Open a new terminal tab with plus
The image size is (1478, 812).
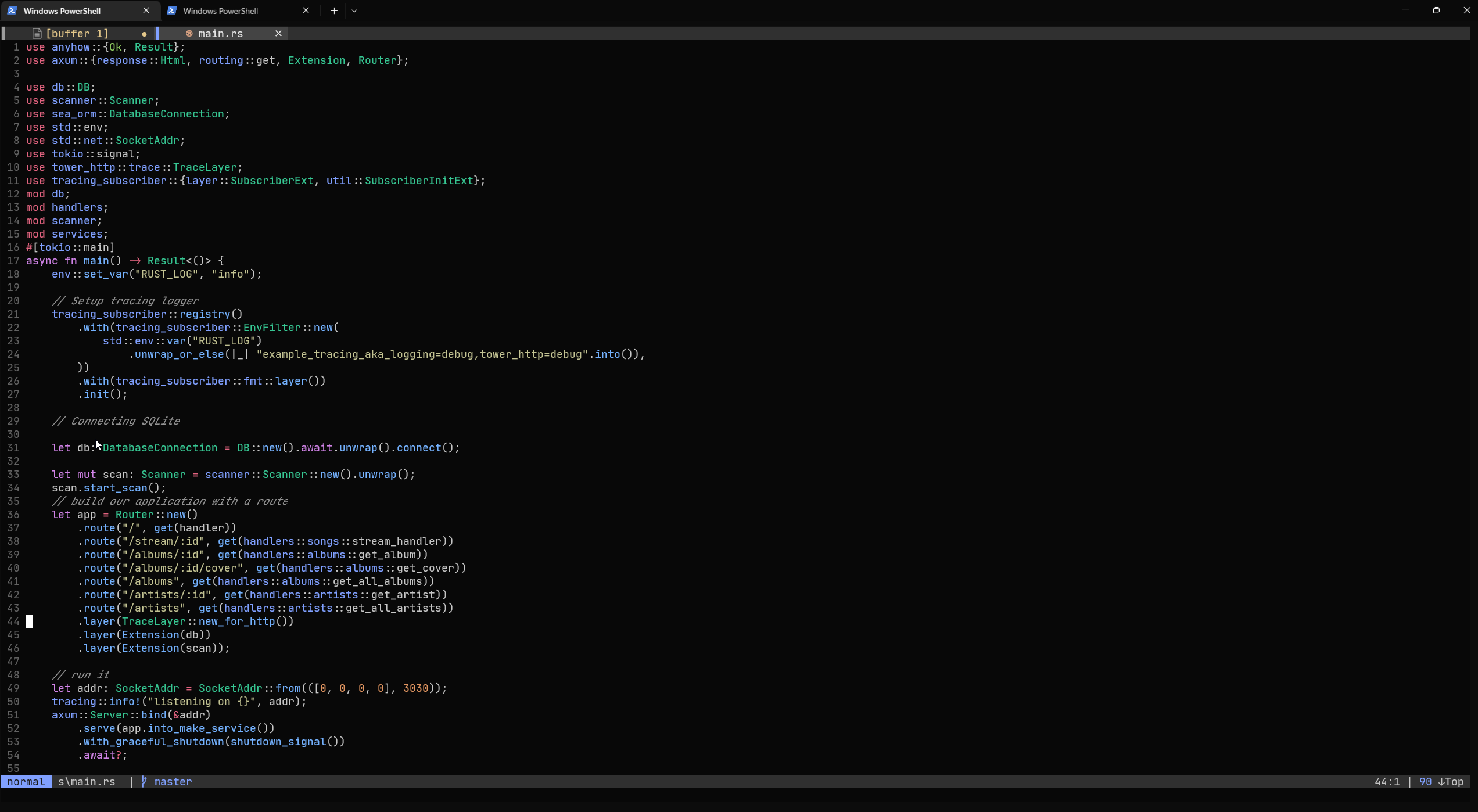point(334,10)
